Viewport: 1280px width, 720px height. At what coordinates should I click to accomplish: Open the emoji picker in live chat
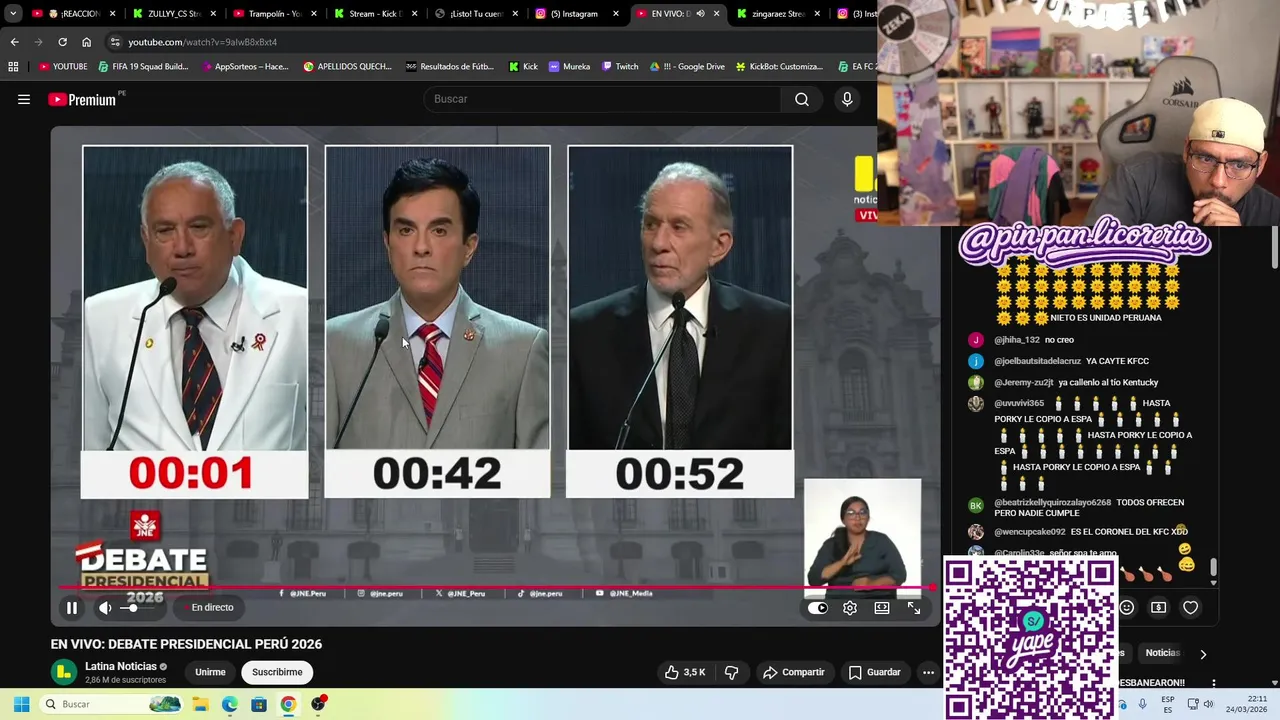[1127, 607]
